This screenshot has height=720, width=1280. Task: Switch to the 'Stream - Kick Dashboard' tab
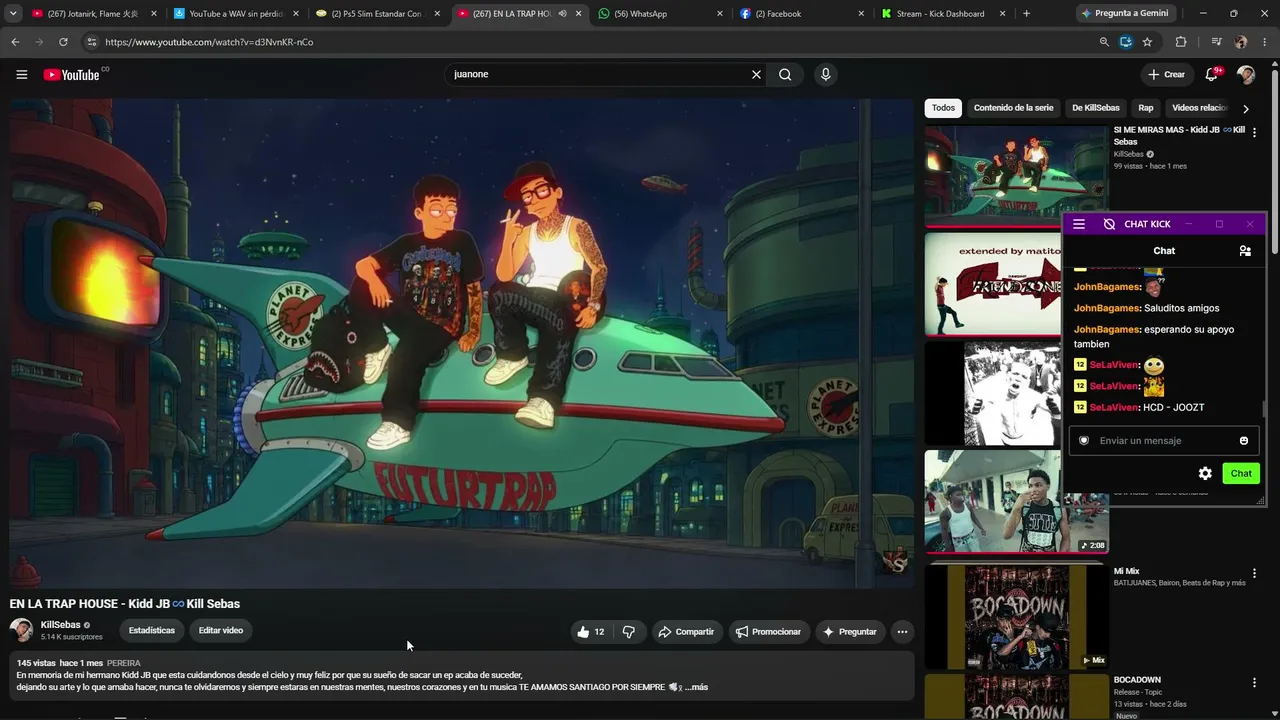coord(944,14)
